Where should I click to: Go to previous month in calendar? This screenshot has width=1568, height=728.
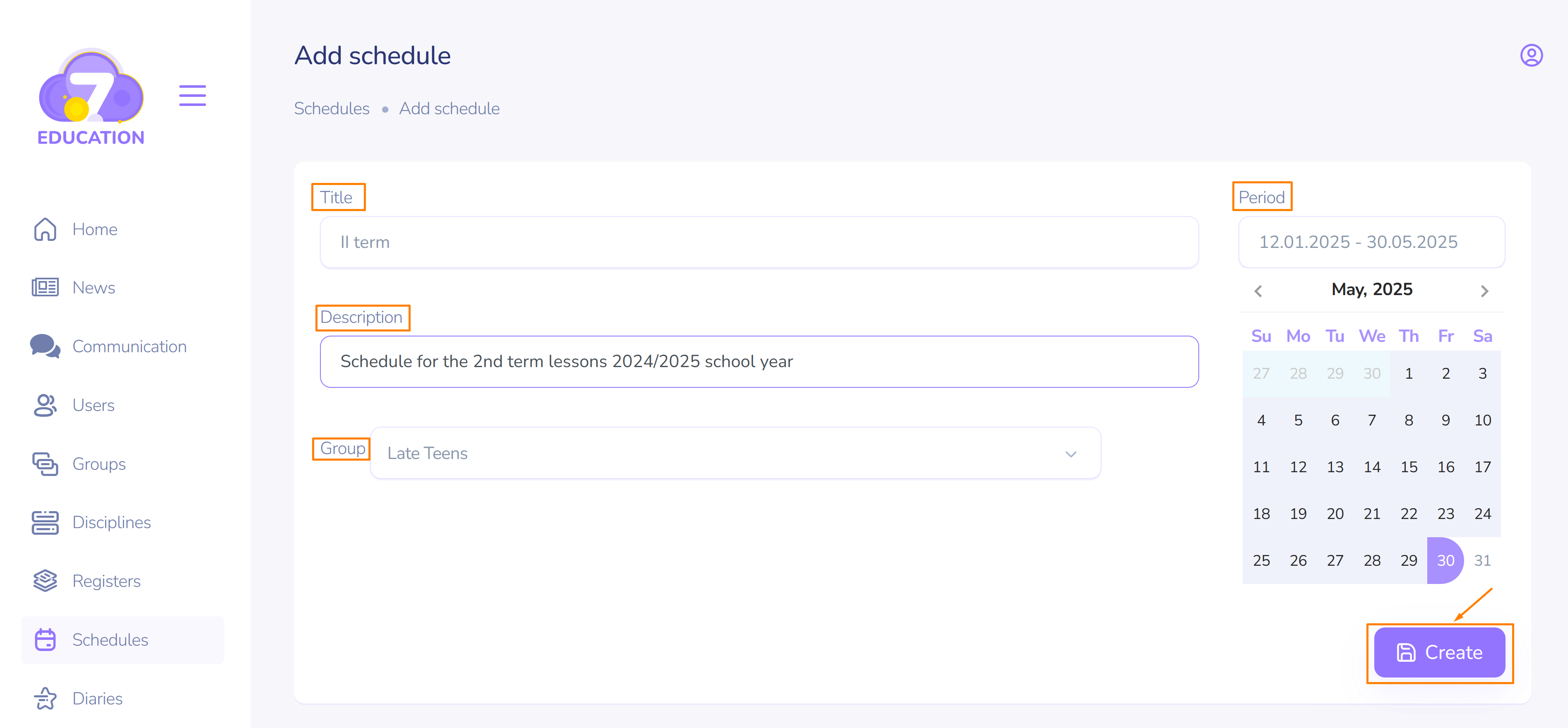[x=1258, y=291]
